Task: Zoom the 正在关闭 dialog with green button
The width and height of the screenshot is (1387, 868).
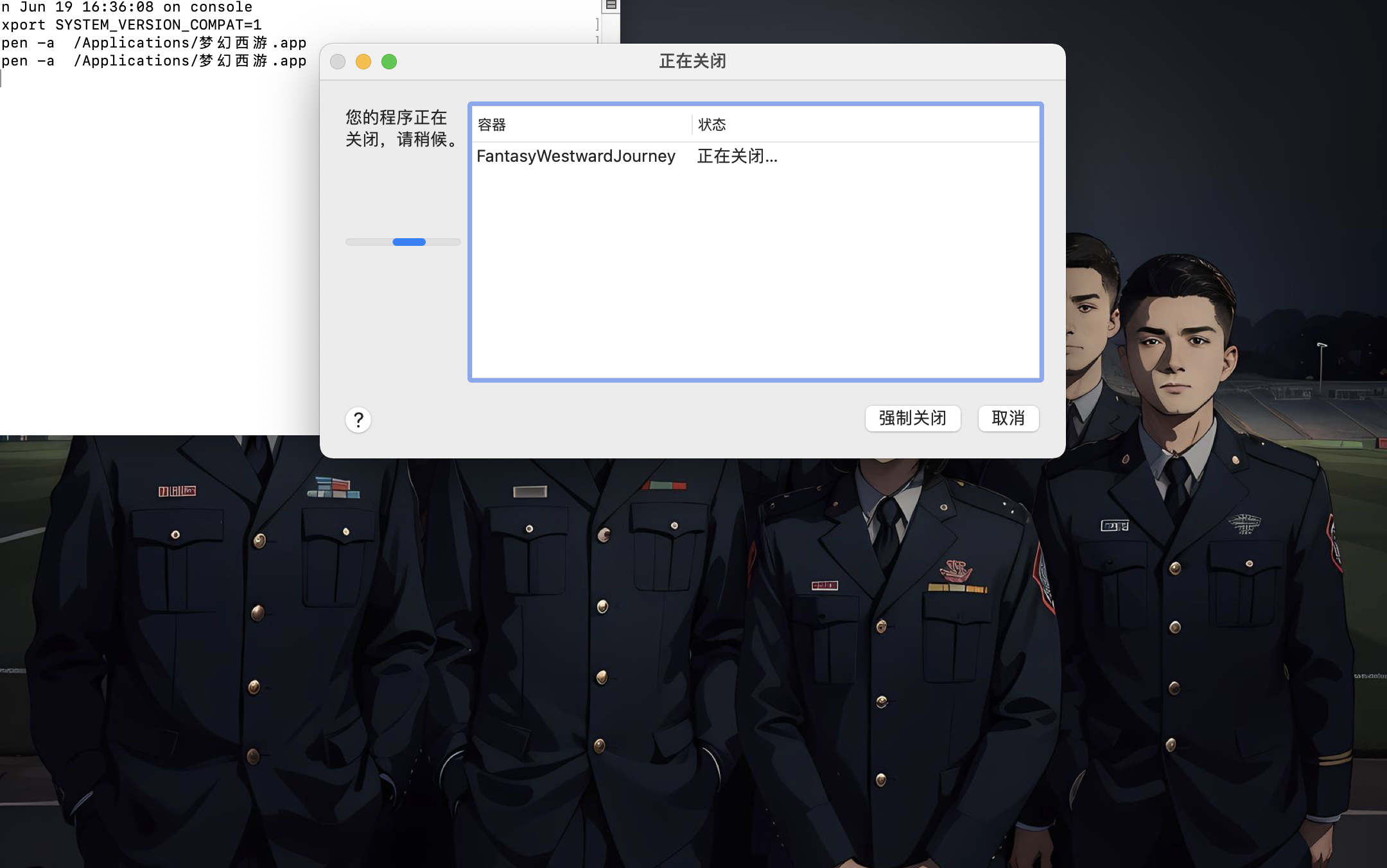Action: (389, 62)
